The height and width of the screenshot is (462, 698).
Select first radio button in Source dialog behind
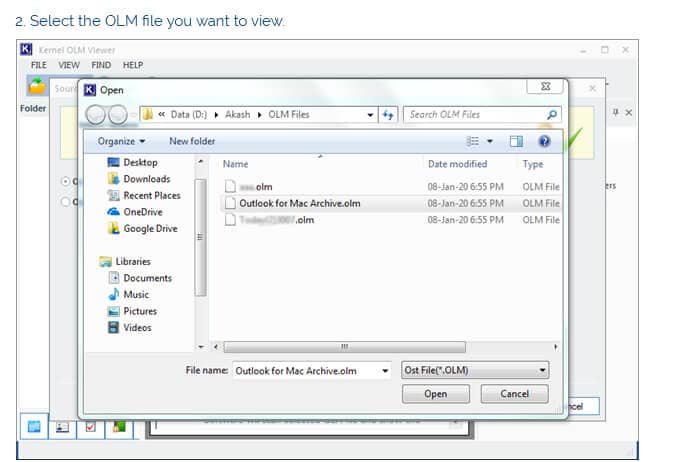click(65, 181)
